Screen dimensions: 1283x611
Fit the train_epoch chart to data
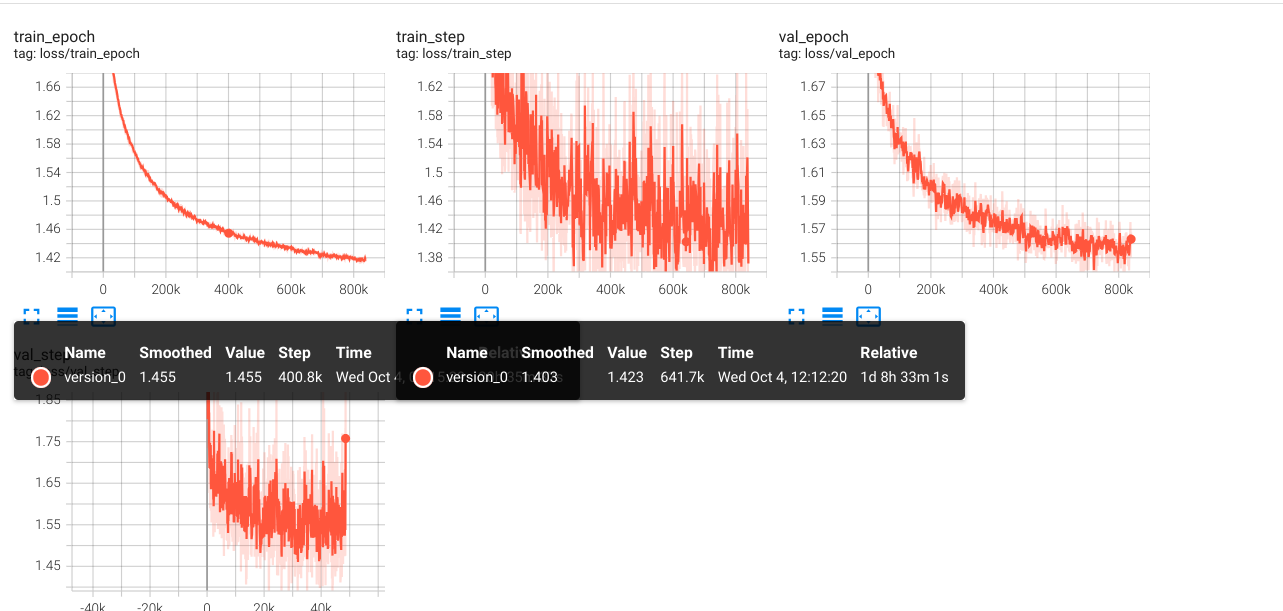[x=103, y=315]
